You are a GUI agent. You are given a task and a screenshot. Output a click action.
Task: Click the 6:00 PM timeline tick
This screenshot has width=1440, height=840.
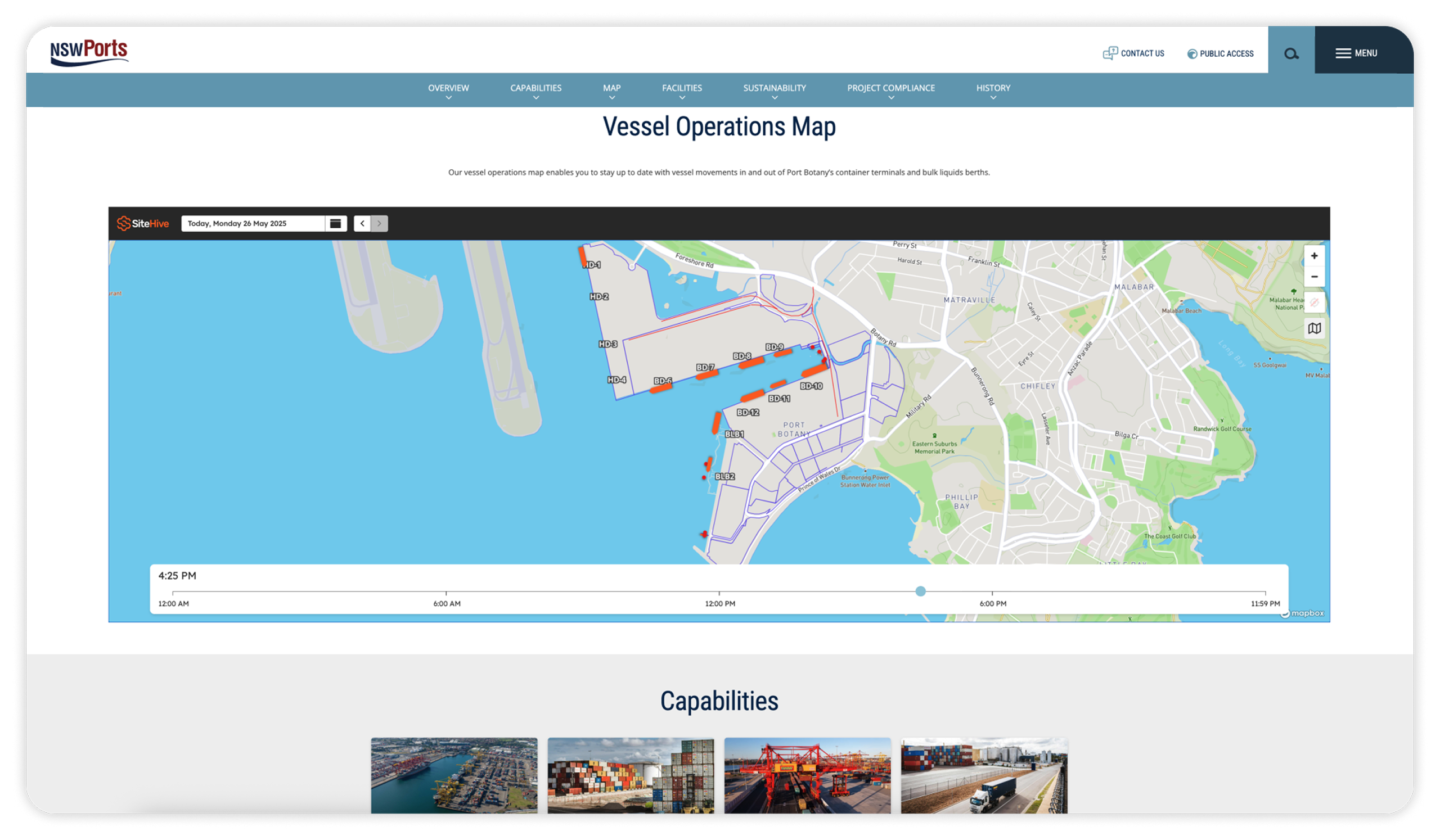pyautogui.click(x=993, y=593)
